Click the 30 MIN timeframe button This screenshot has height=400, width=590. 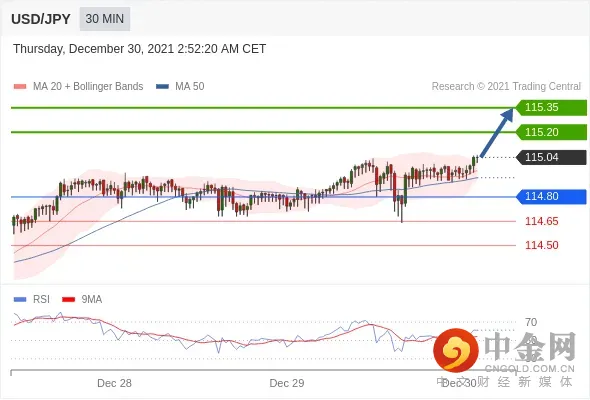(x=105, y=19)
